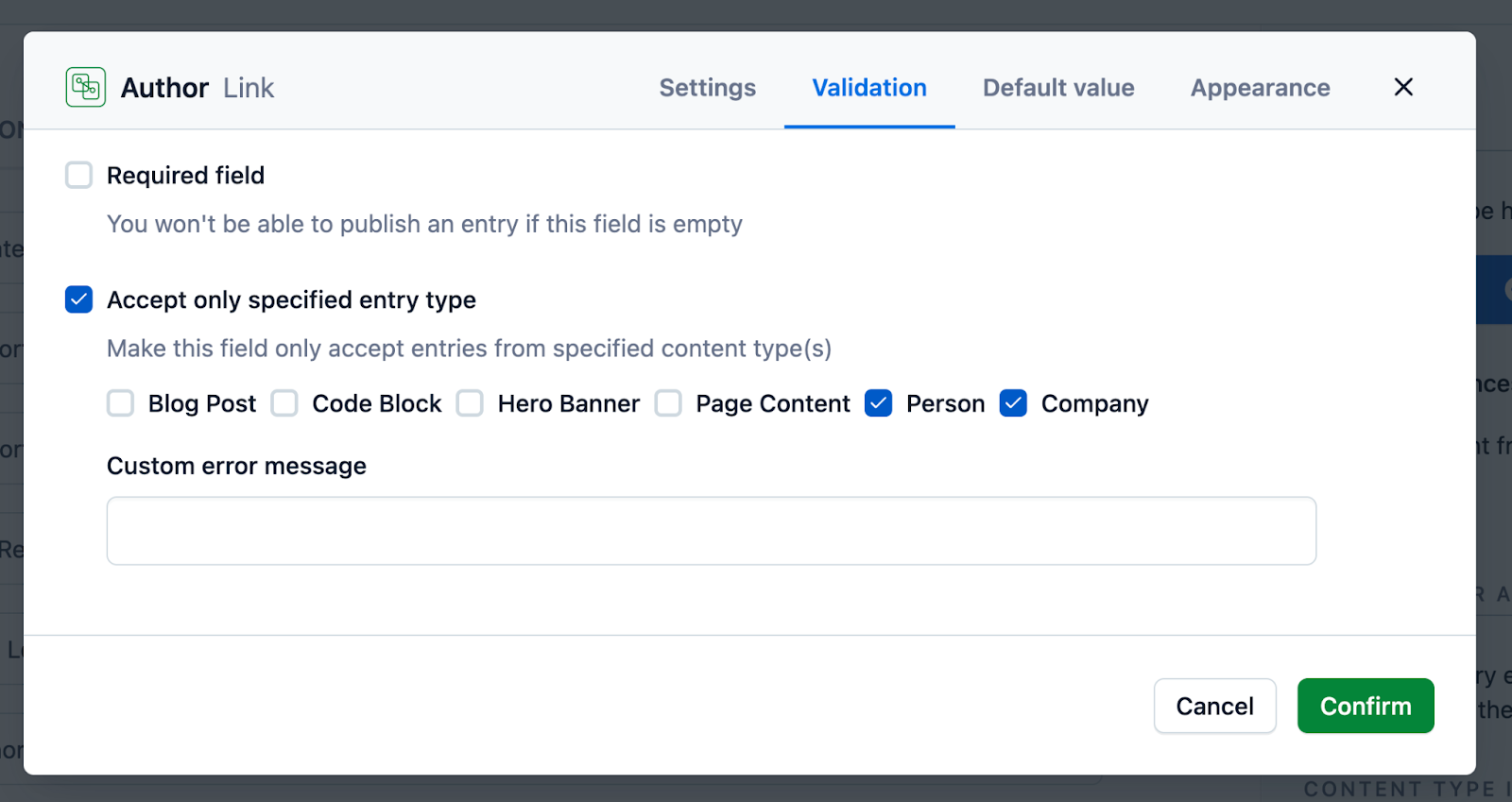
Task: Uncheck the Person checkbox
Action: coord(879,404)
